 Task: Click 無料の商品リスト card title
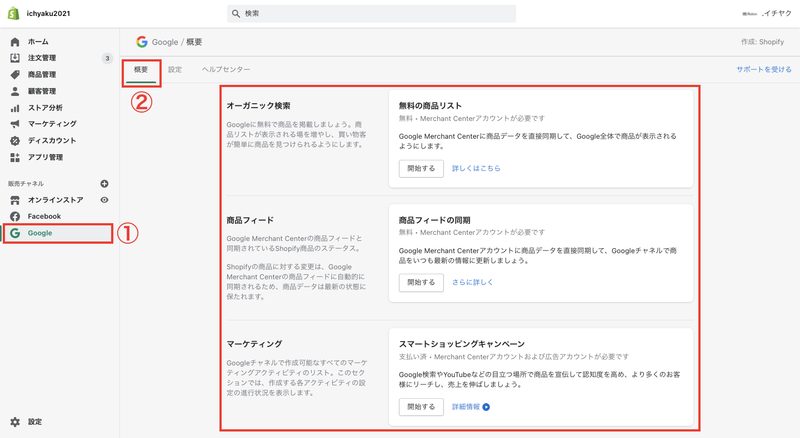tap(430, 106)
